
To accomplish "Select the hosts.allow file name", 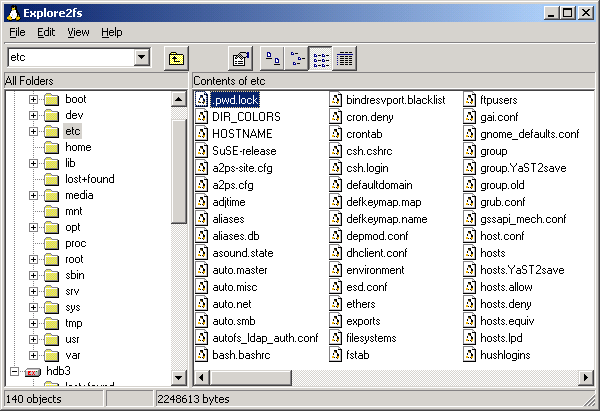I will pos(506,287).
